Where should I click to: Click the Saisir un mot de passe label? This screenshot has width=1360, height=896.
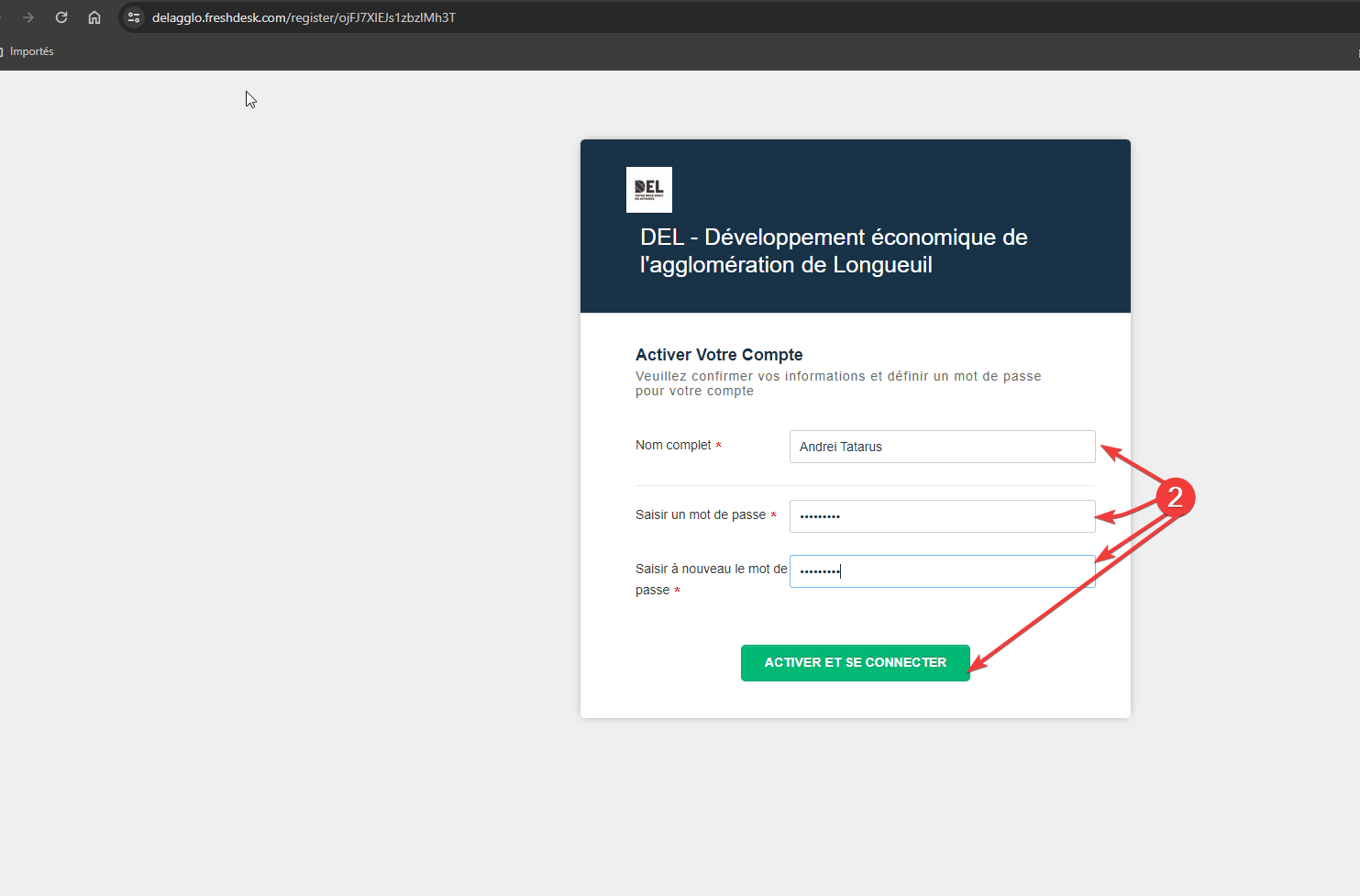click(x=706, y=514)
